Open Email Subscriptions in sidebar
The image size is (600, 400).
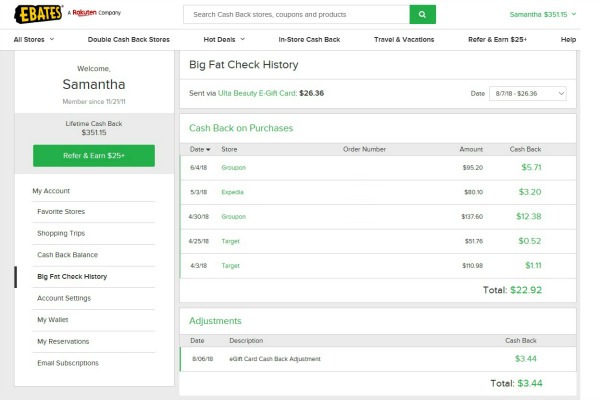68,363
